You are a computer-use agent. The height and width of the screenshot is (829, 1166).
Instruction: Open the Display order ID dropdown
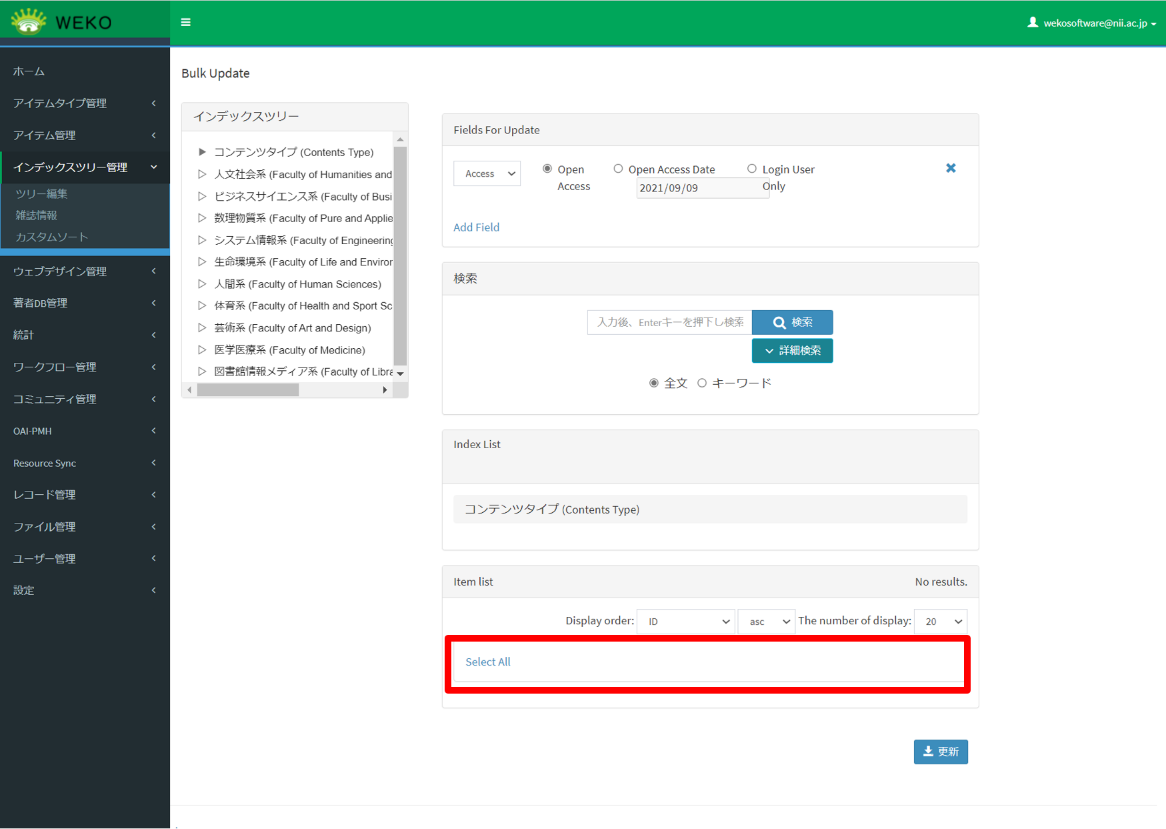coord(688,621)
